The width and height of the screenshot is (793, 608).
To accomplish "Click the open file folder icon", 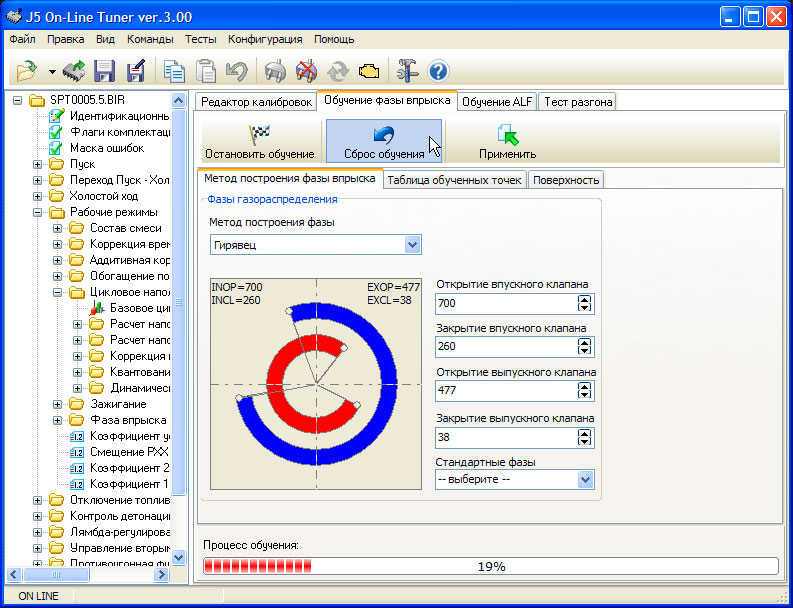I will click(26, 71).
